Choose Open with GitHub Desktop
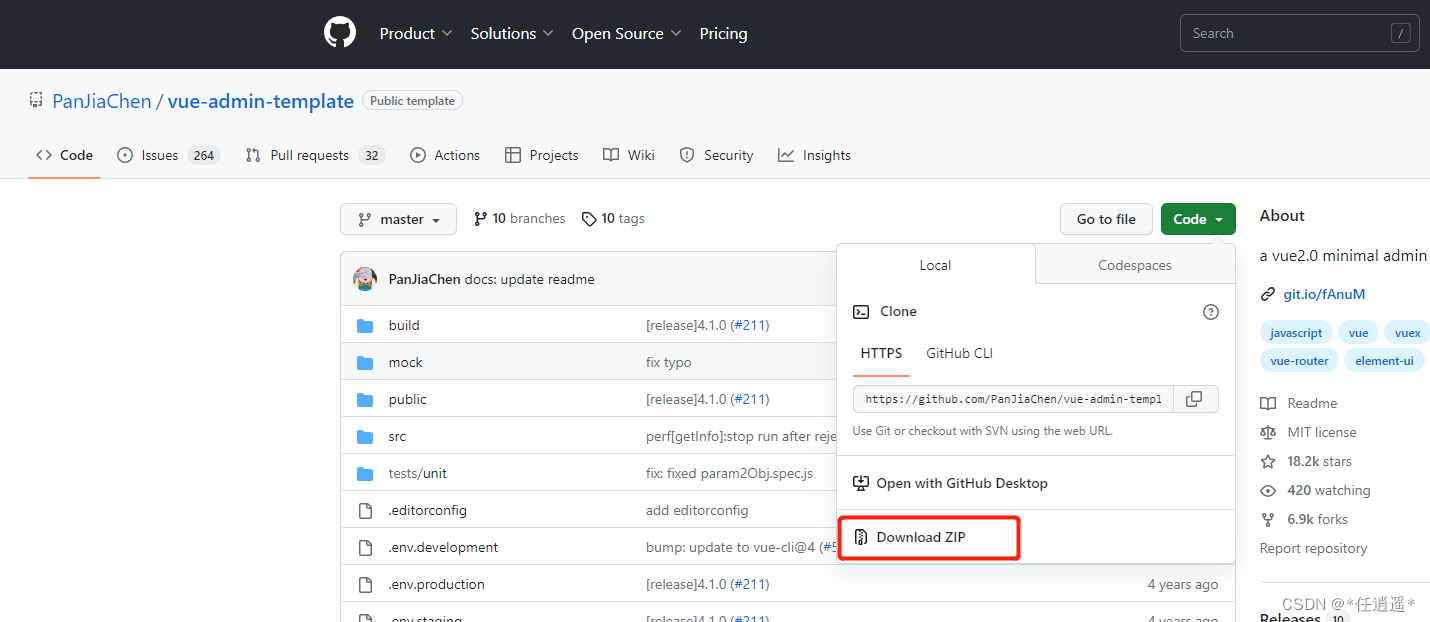Screen dimensions: 1430x622 click(x=950, y=483)
